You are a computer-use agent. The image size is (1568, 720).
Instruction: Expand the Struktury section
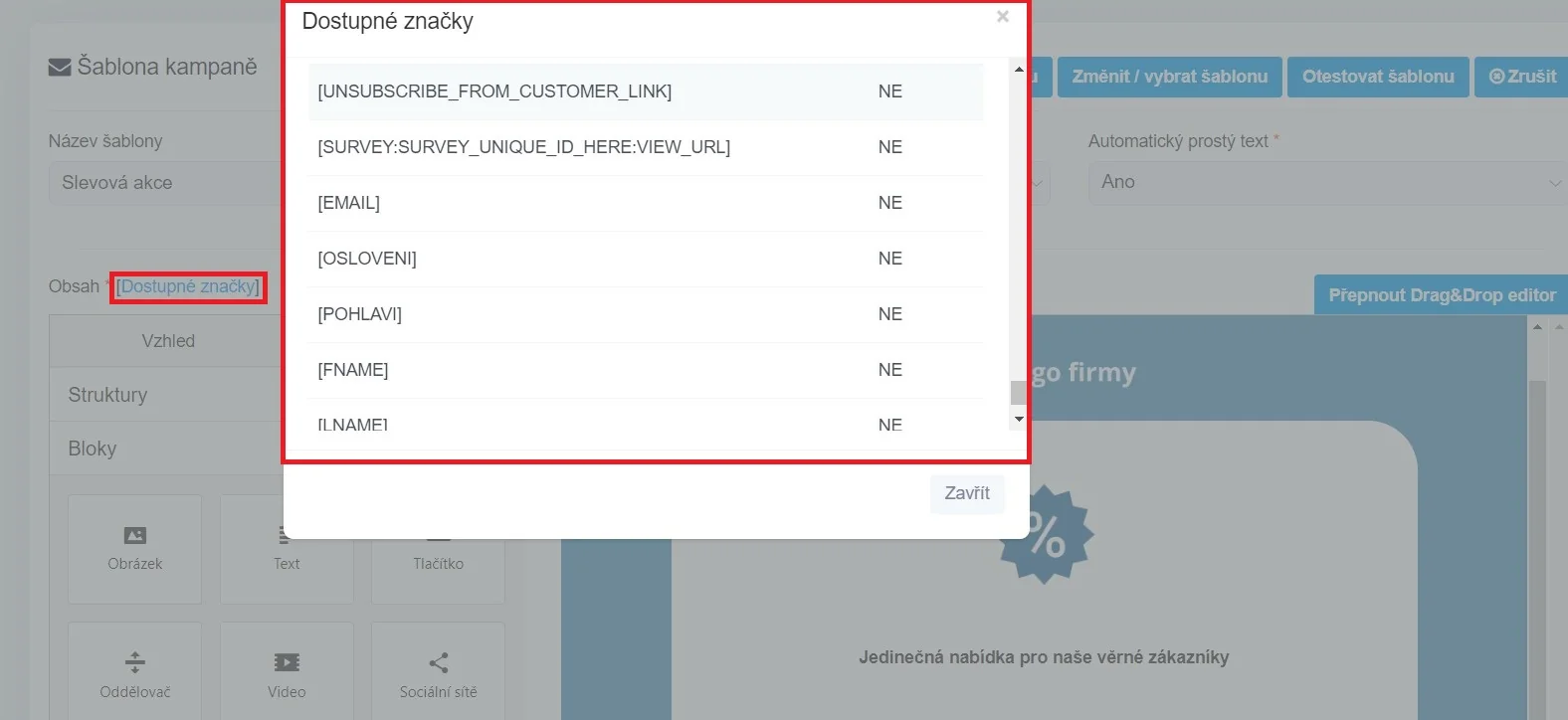107,395
